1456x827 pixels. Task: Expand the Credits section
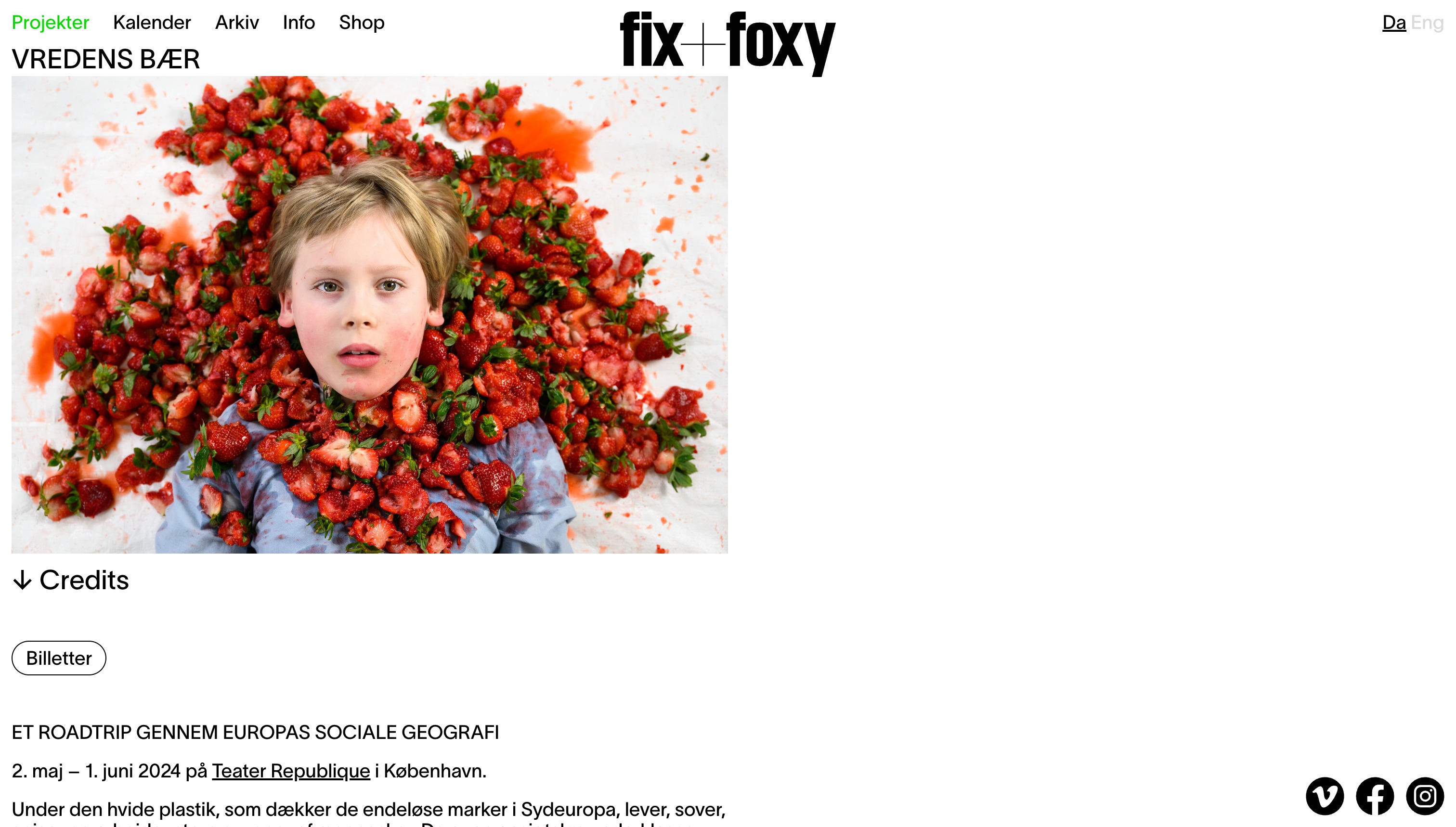click(70, 580)
